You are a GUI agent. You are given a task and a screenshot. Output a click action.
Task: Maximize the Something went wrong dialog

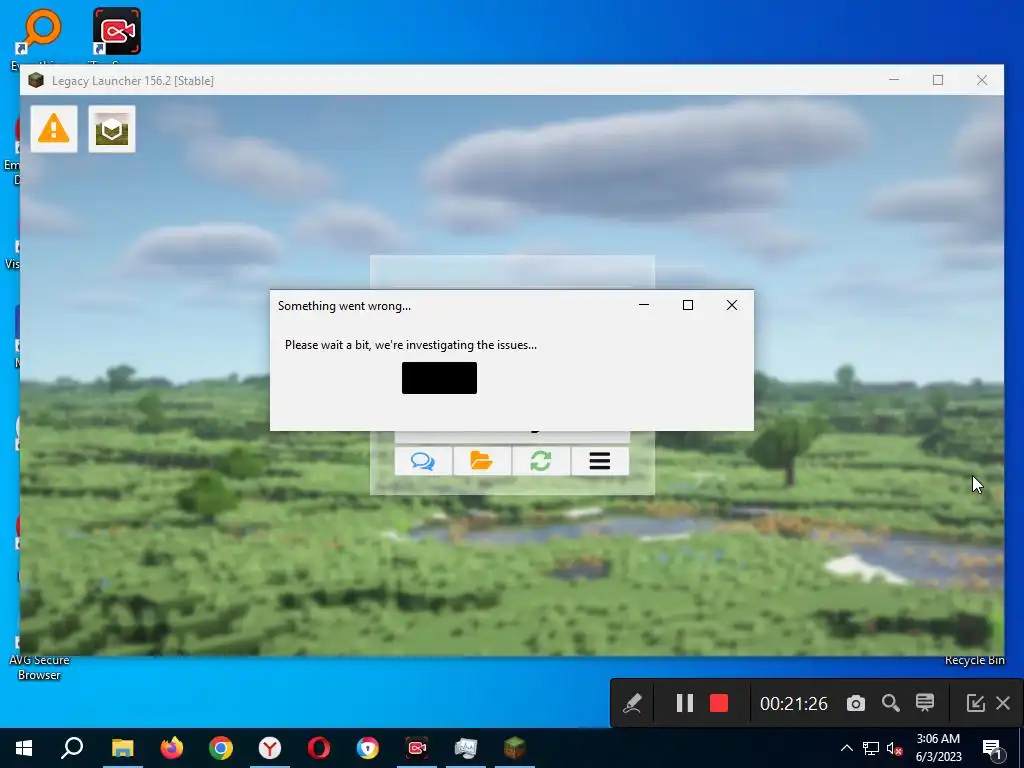click(688, 305)
